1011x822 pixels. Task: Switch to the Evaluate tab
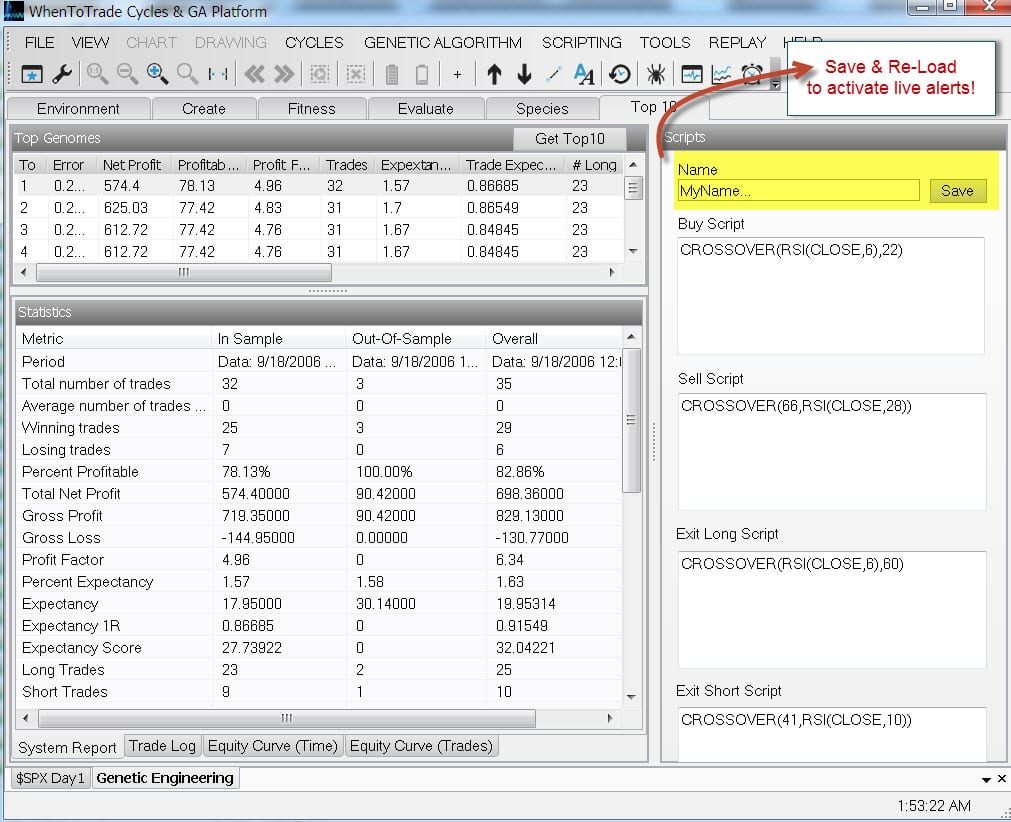click(x=426, y=109)
